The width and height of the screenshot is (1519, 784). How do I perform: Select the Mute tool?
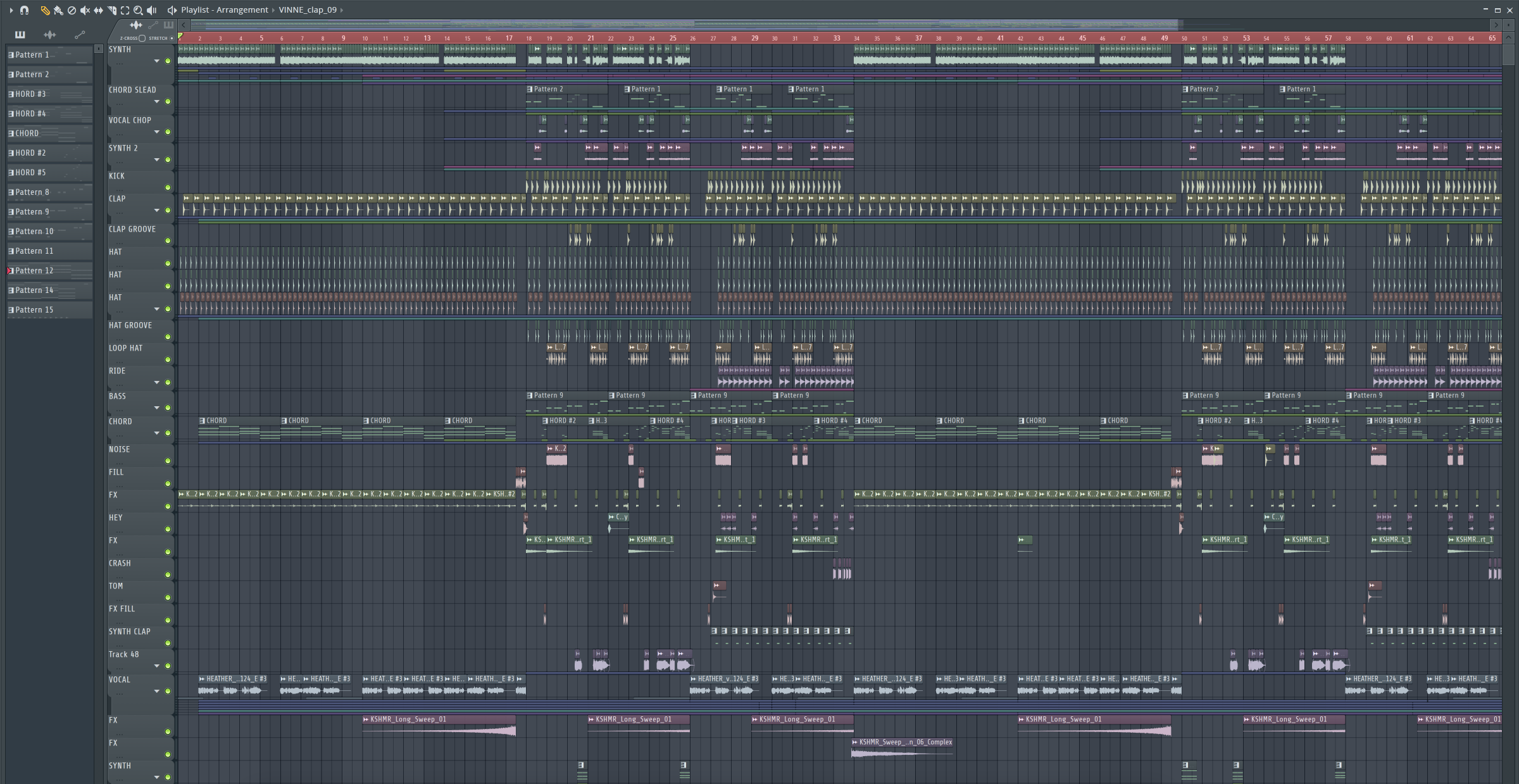coord(85,10)
